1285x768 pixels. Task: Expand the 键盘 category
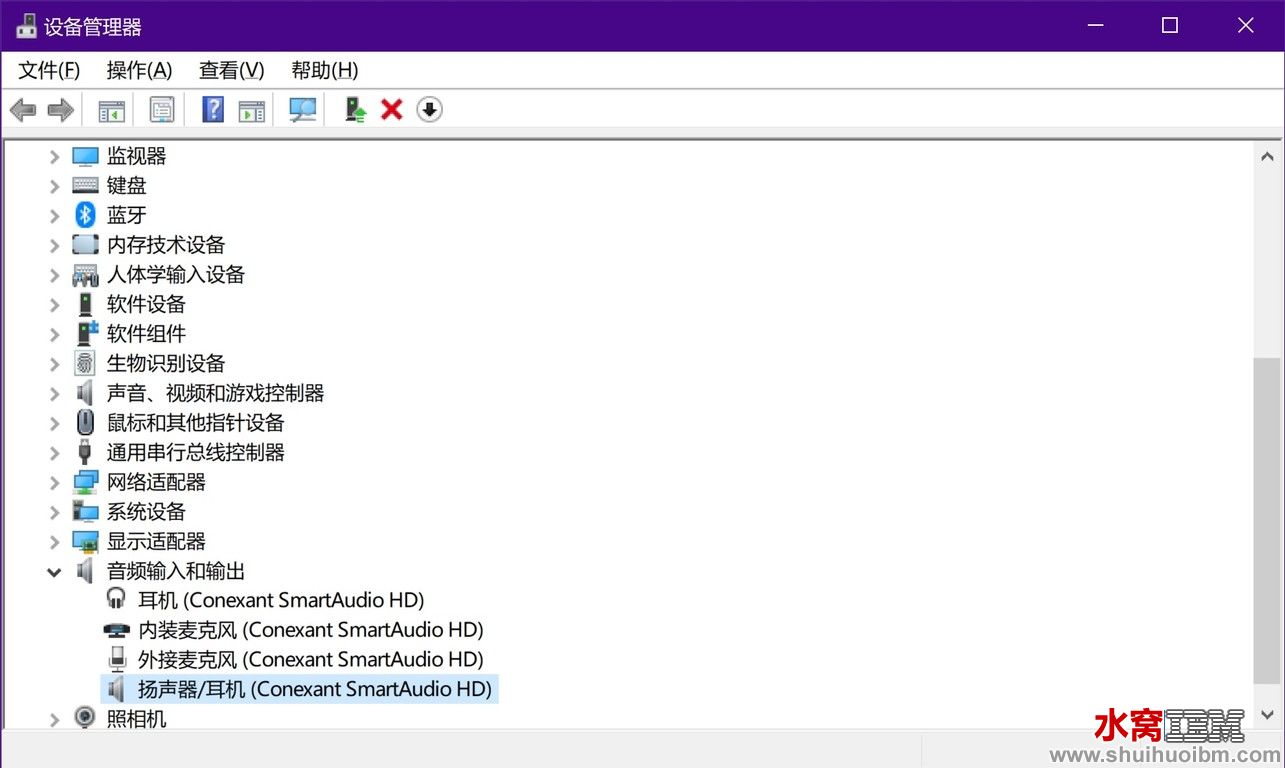55,186
